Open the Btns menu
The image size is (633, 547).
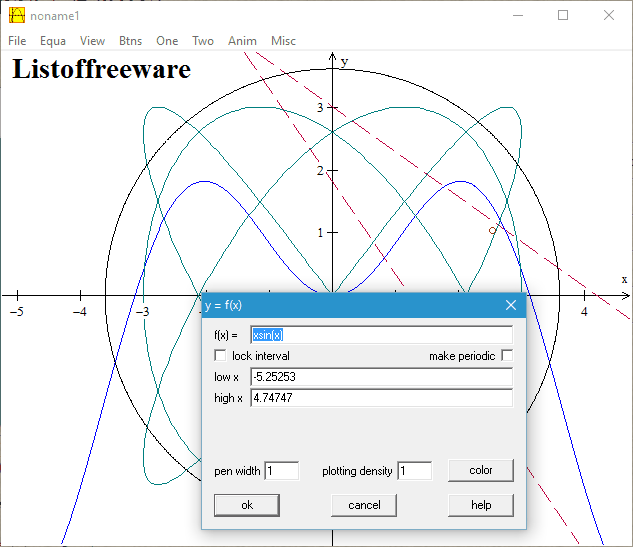coord(130,41)
